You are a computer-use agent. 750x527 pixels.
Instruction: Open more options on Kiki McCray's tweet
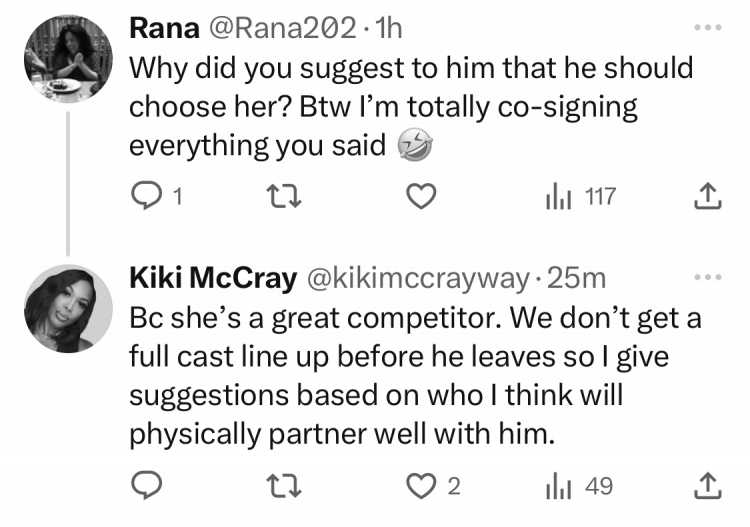pos(708,276)
